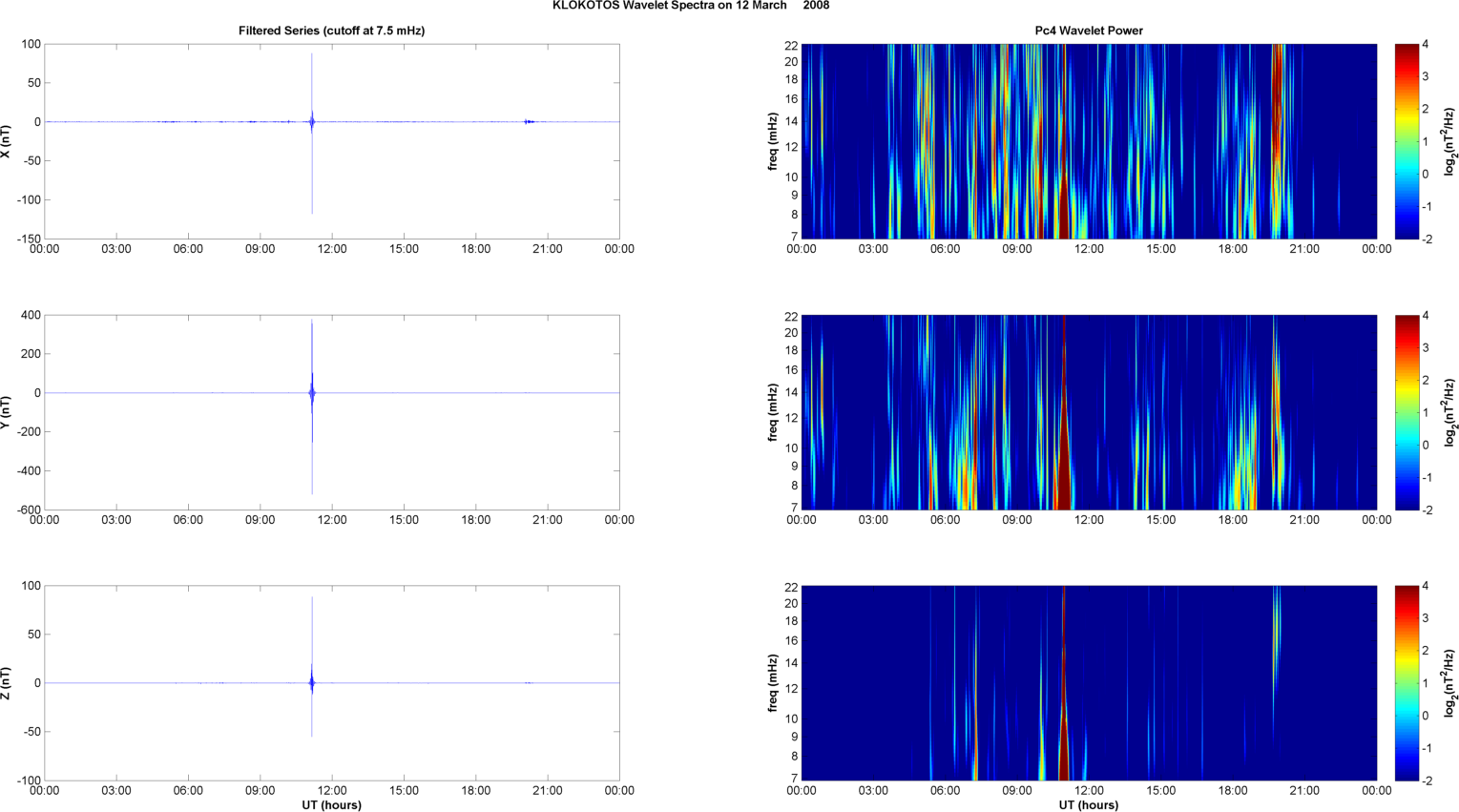
Task: Click the 'Filtered Series (cutoff at 7.5 mHz)' title
Action: tap(331, 31)
